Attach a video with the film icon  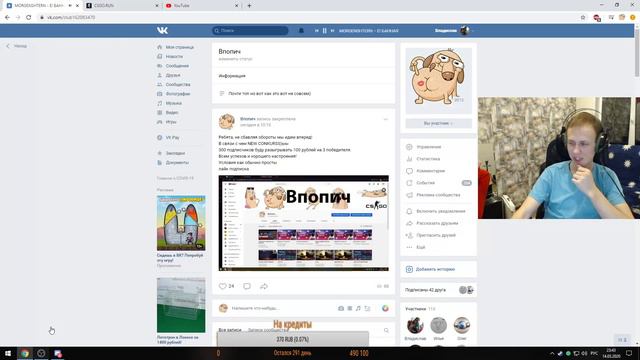coord(350,309)
